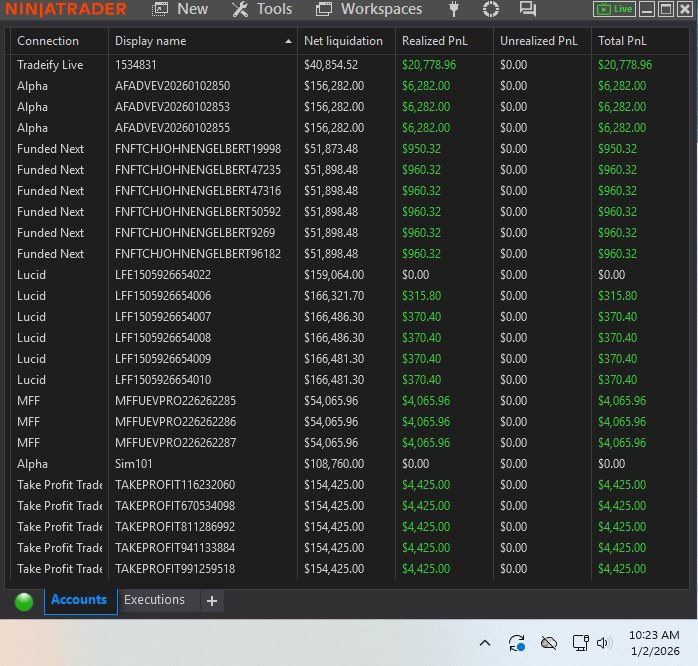The height and width of the screenshot is (666, 698).
Task: Click the green connection status indicator
Action: pos(24,601)
